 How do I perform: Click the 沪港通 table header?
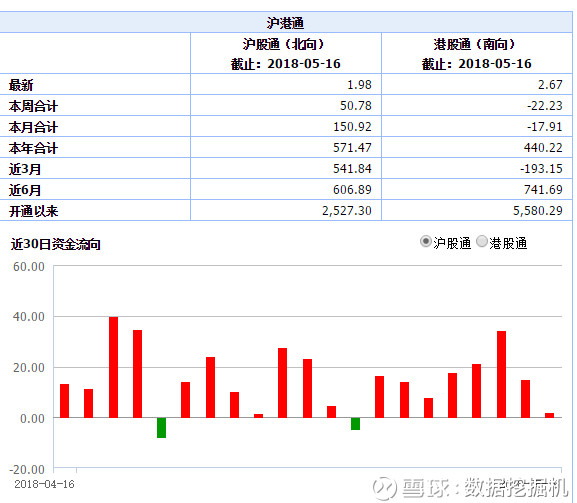tap(286, 23)
